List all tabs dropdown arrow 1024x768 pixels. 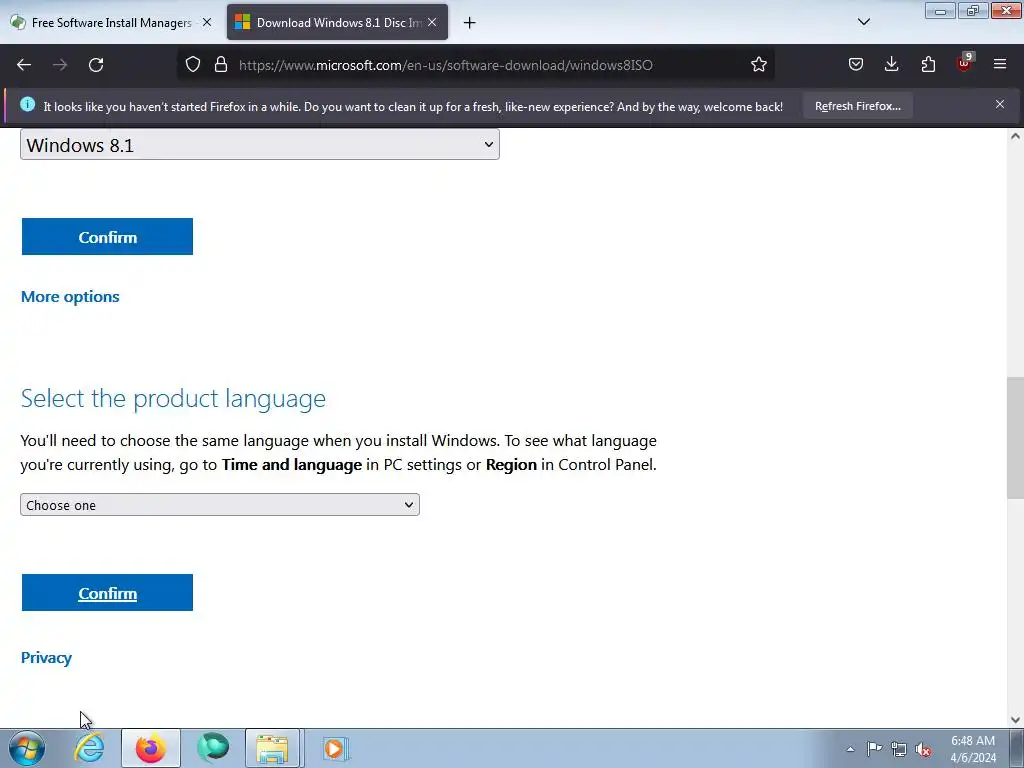click(863, 22)
